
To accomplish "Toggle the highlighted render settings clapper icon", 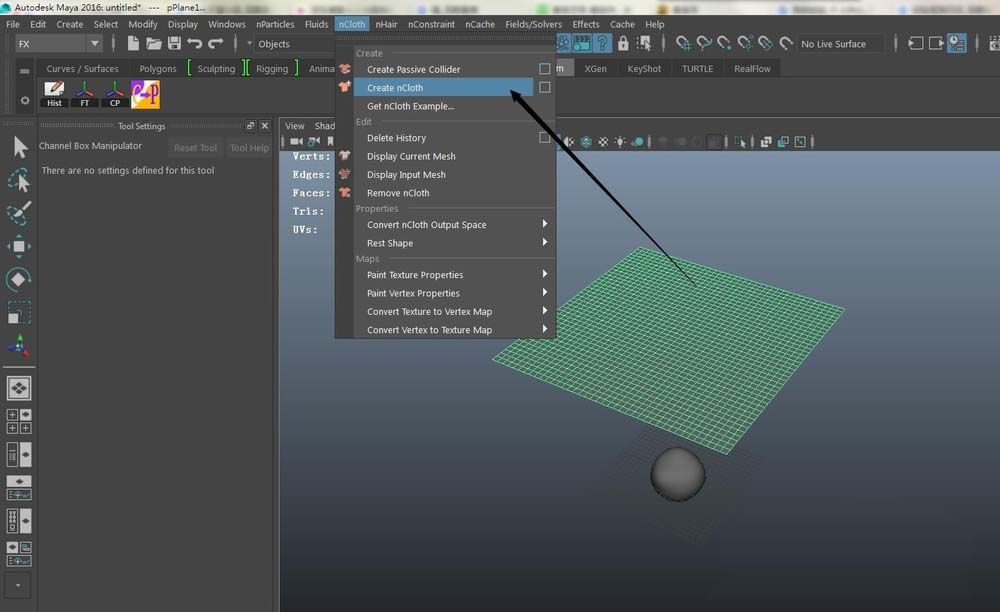I will 582,43.
